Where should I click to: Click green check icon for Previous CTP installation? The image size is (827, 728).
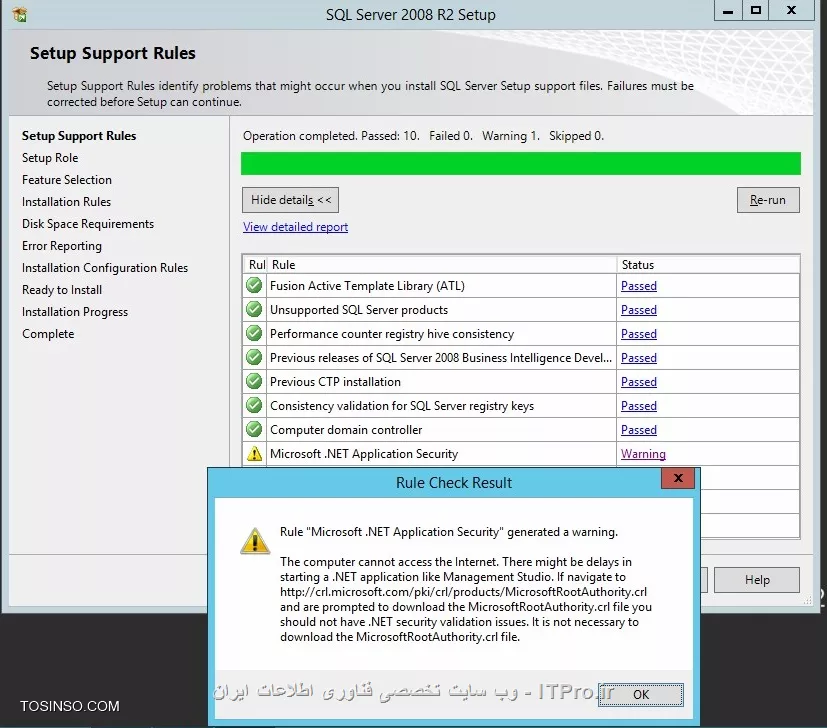(254, 381)
